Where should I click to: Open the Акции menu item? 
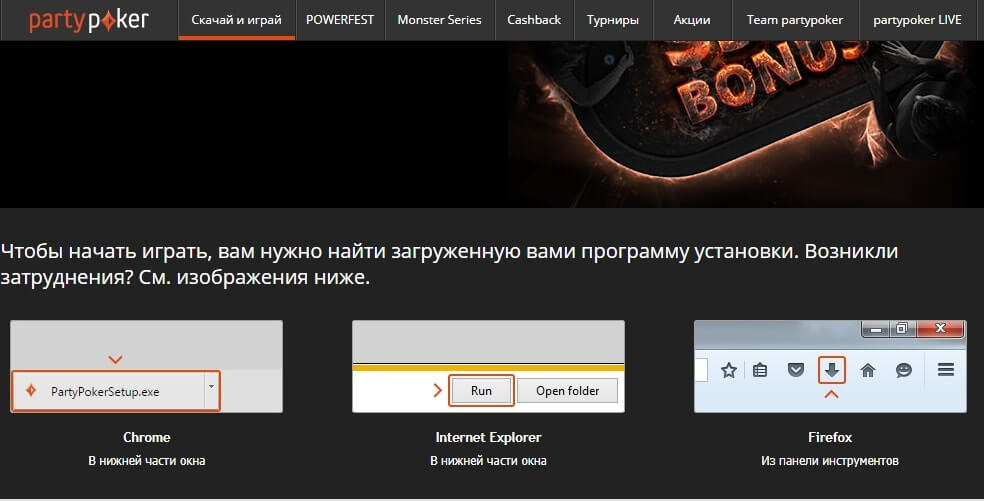tap(692, 20)
